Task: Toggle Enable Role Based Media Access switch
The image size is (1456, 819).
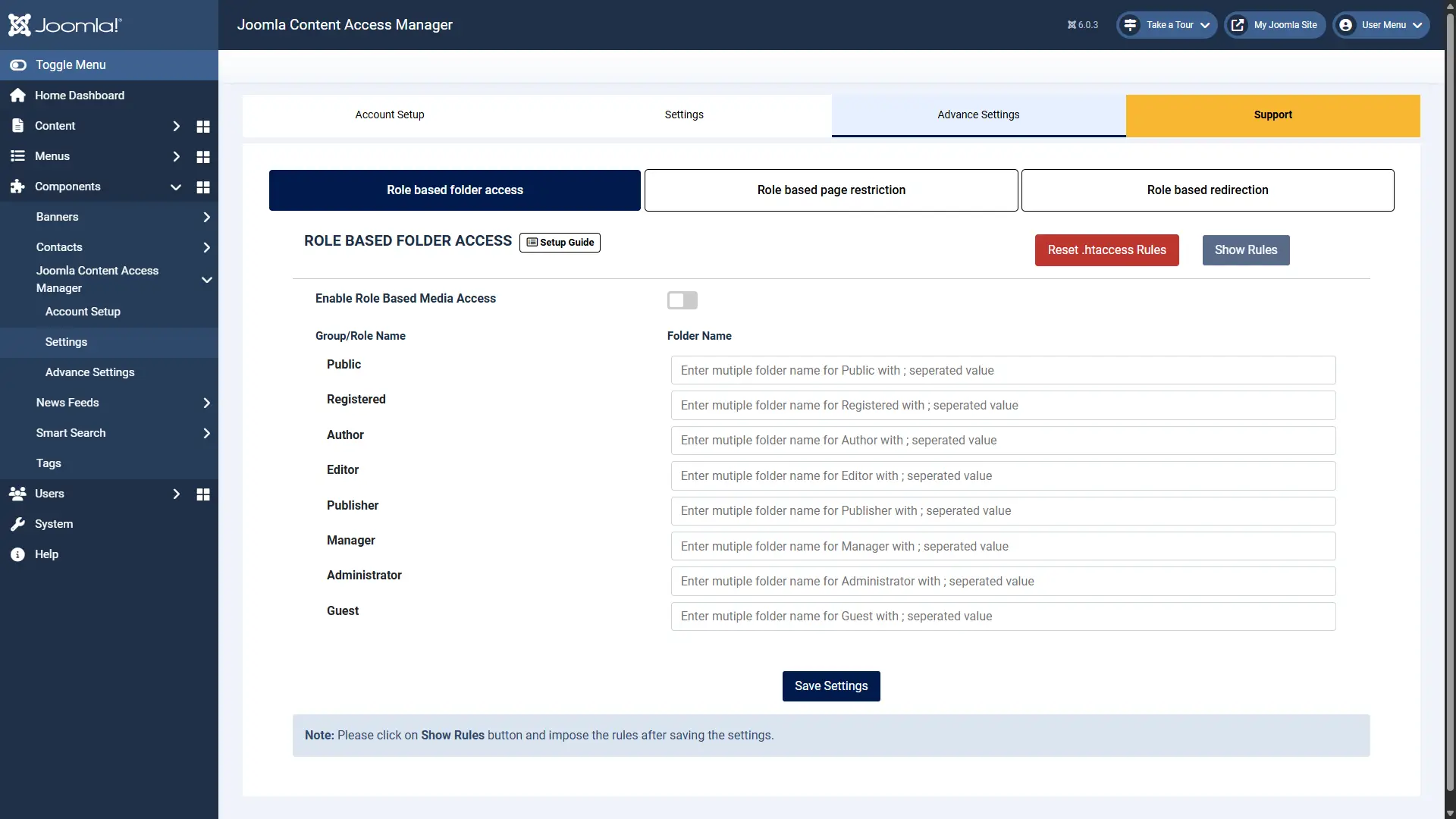Action: click(682, 300)
